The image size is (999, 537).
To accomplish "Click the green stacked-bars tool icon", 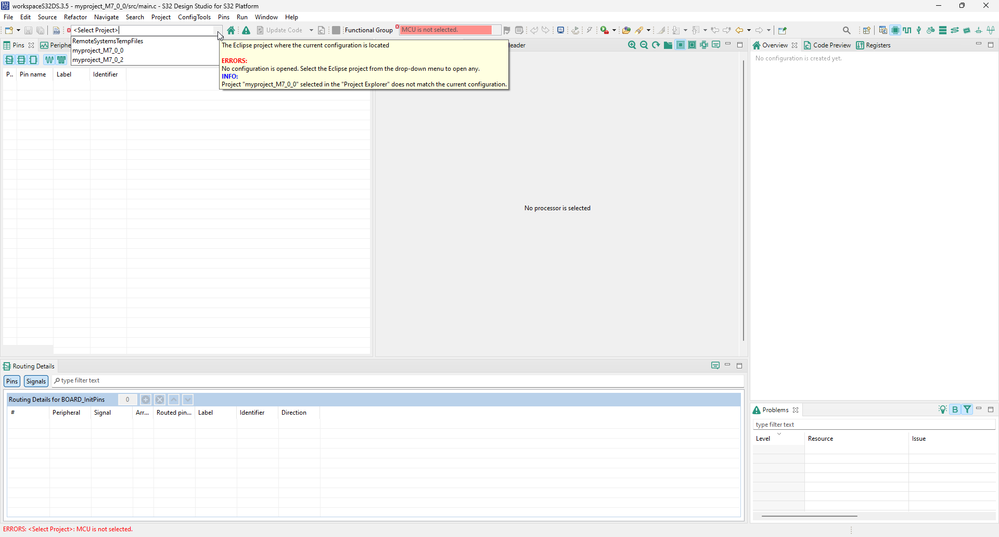I will [x=943, y=30].
